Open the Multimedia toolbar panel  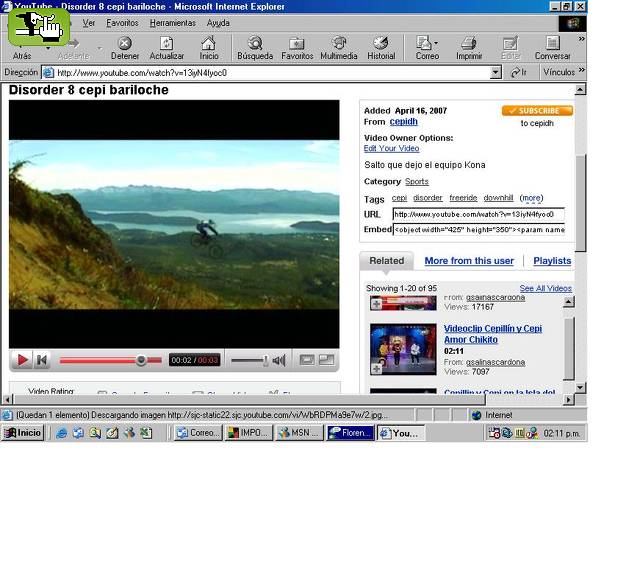[x=338, y=48]
